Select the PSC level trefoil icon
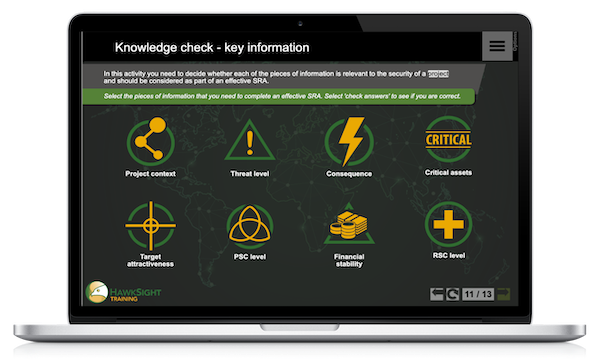 pos(250,226)
